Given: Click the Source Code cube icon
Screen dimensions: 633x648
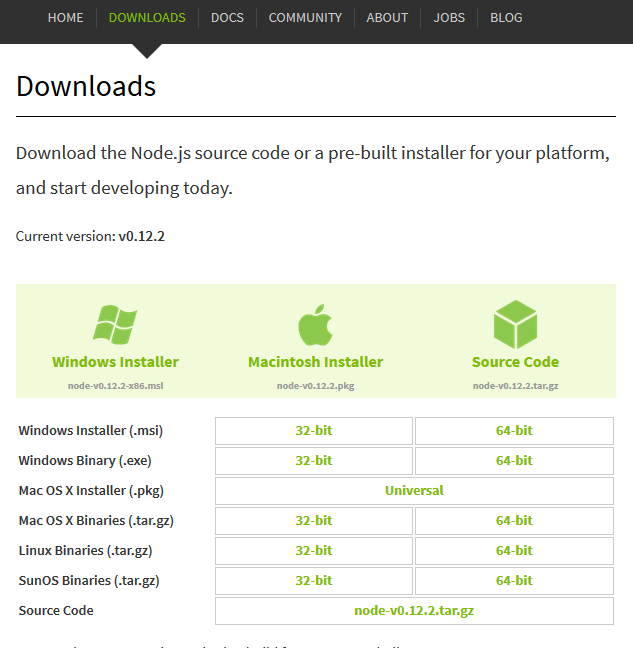Looking at the screenshot, I should 515,324.
